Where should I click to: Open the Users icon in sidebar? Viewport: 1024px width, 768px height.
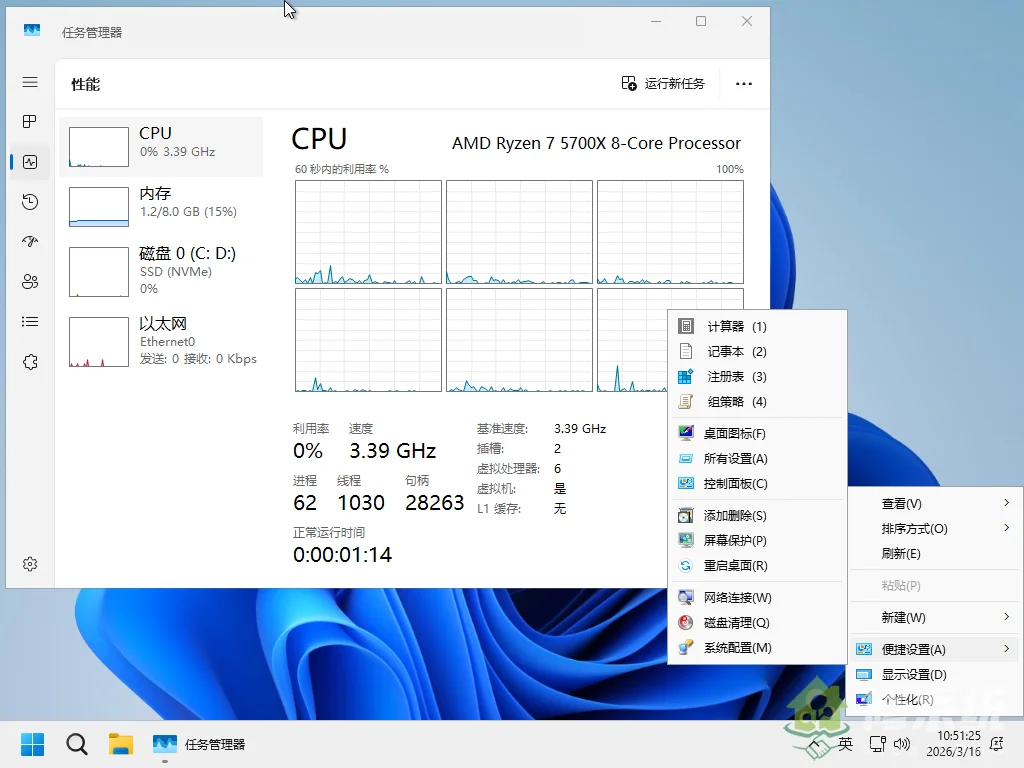click(29, 281)
